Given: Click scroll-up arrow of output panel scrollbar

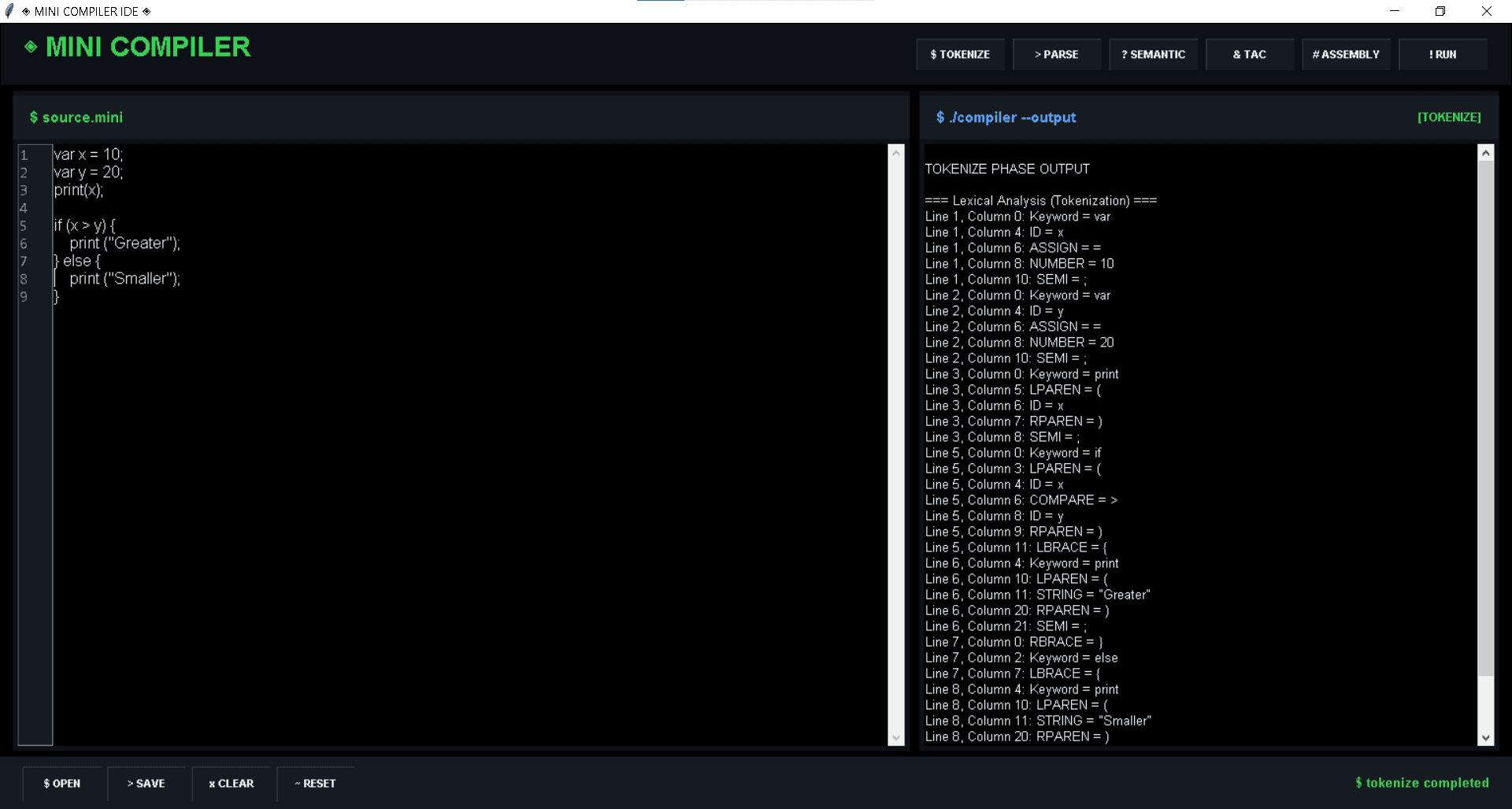Looking at the screenshot, I should (1486, 153).
